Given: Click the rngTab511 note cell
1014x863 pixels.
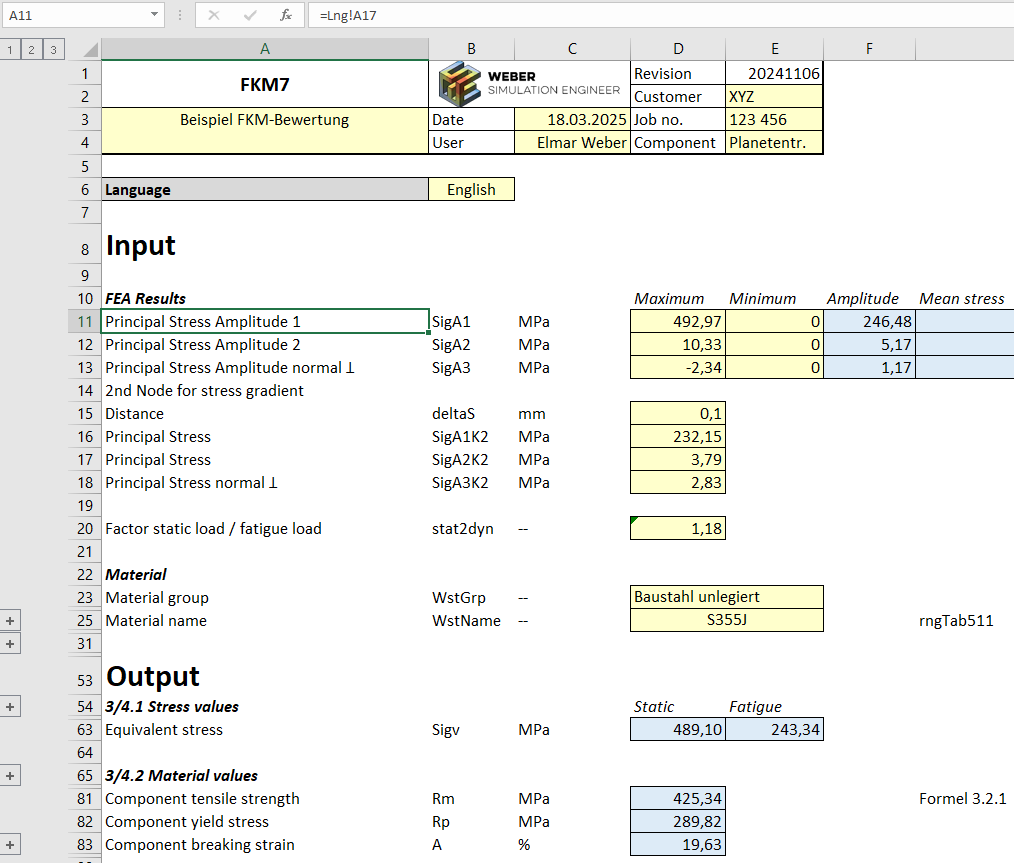Looking at the screenshot, I should coord(956,621).
